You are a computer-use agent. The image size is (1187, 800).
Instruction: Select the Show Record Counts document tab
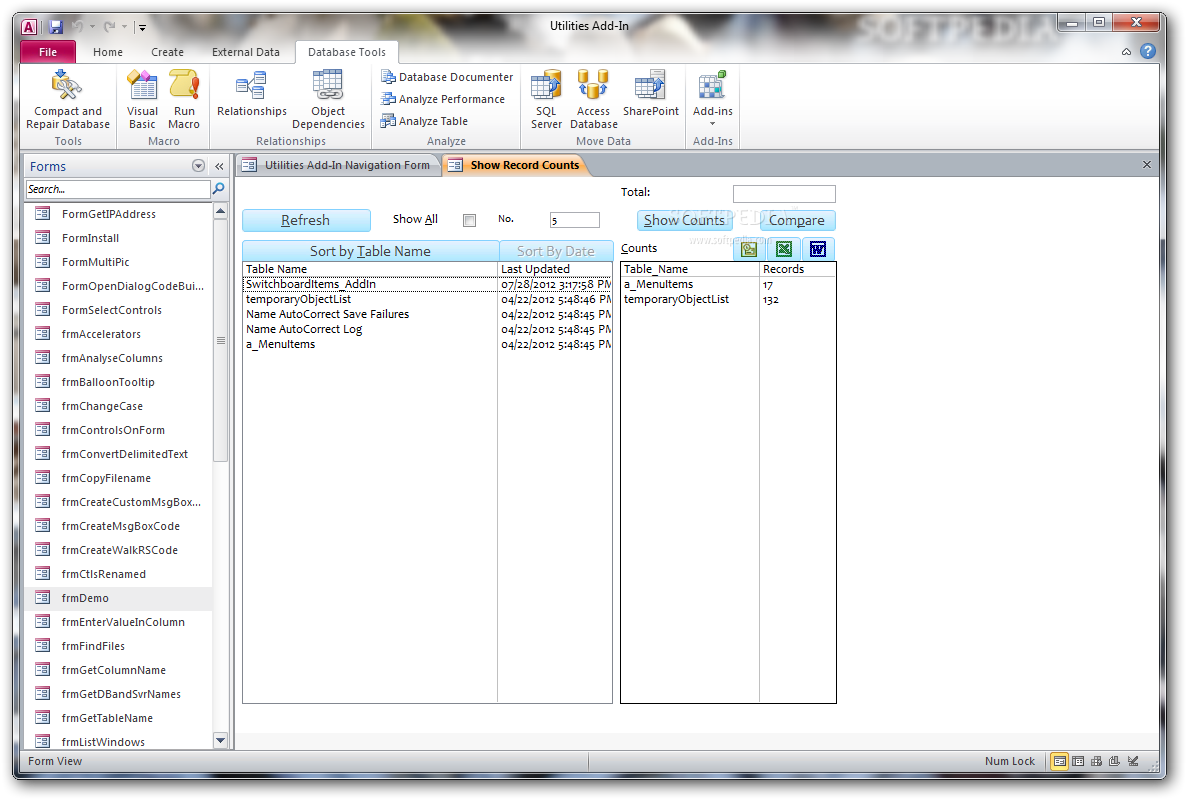[x=516, y=165]
